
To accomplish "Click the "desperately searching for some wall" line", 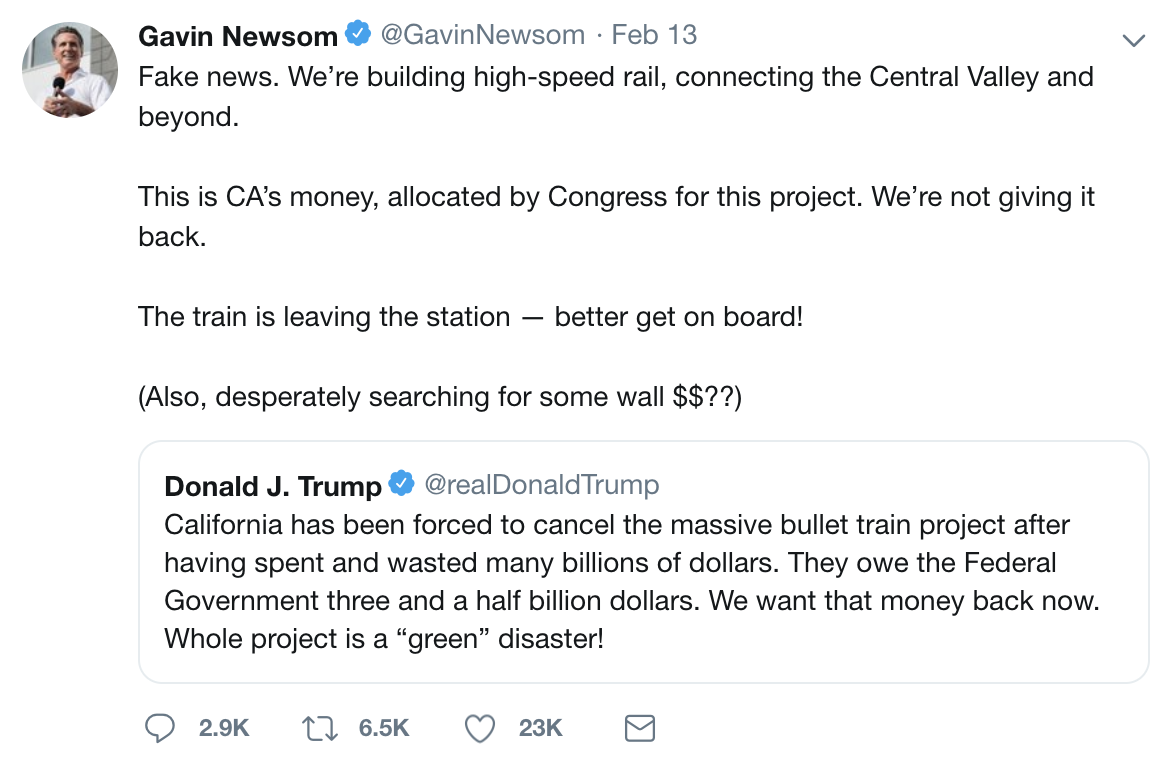I will [440, 397].
